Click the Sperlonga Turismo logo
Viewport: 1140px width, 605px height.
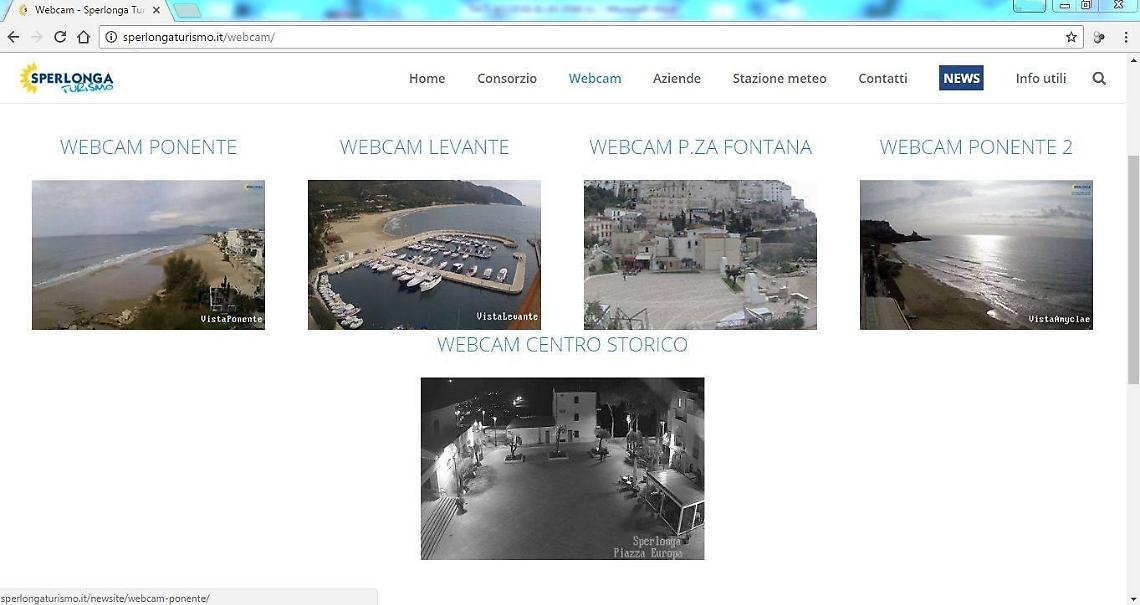click(66, 78)
